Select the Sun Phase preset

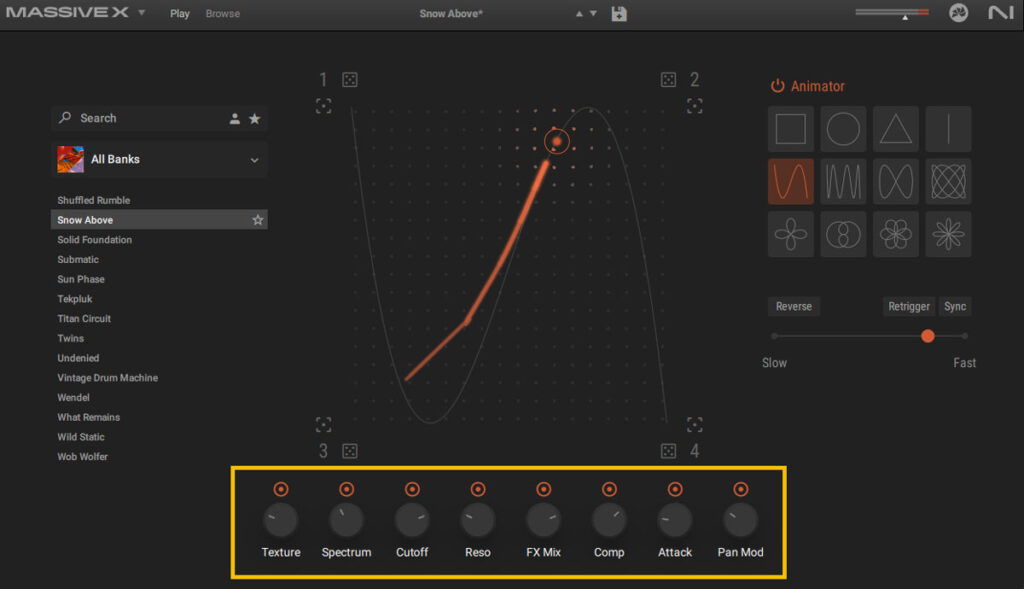point(81,279)
